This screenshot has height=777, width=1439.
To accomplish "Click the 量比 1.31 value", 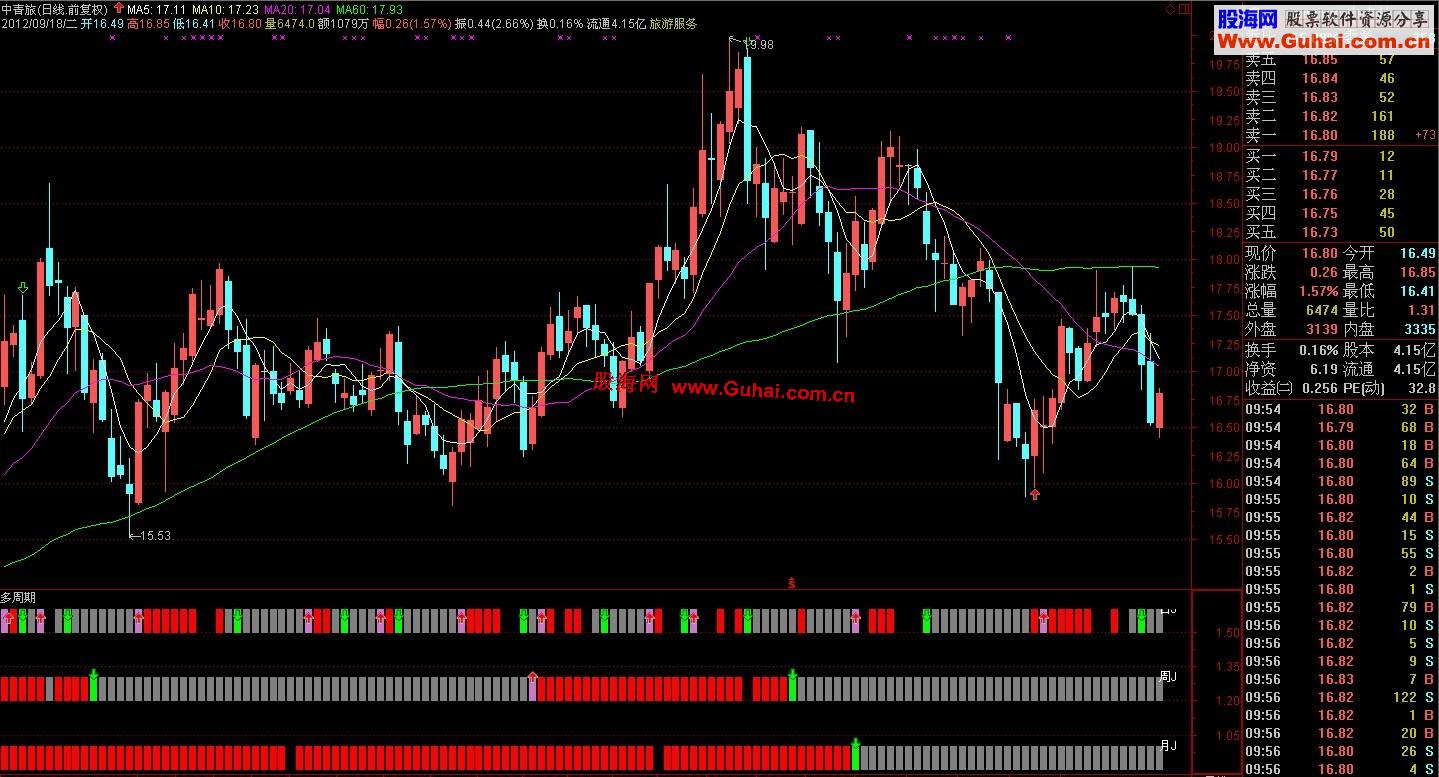I will 1422,311.
